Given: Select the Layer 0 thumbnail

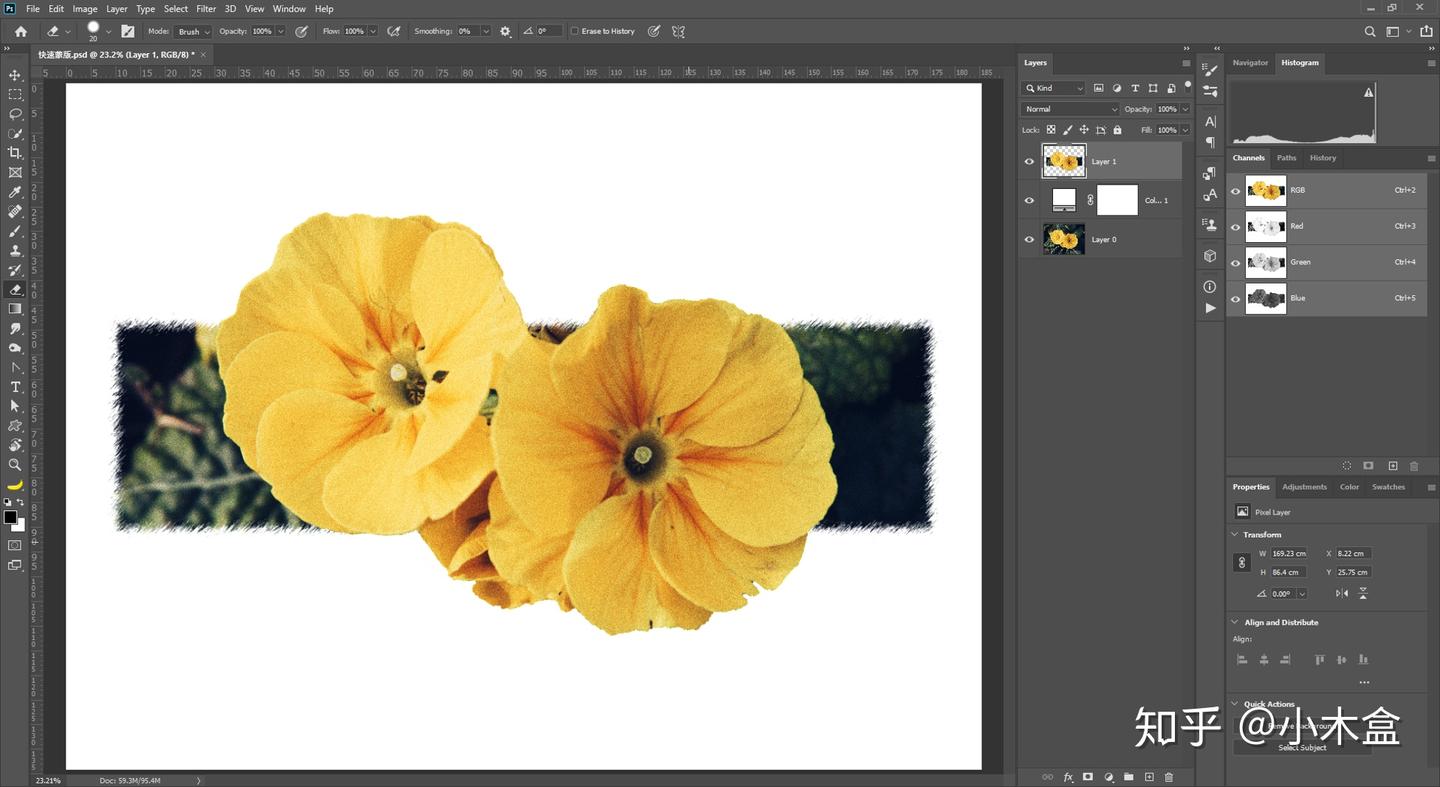Looking at the screenshot, I should tap(1063, 240).
